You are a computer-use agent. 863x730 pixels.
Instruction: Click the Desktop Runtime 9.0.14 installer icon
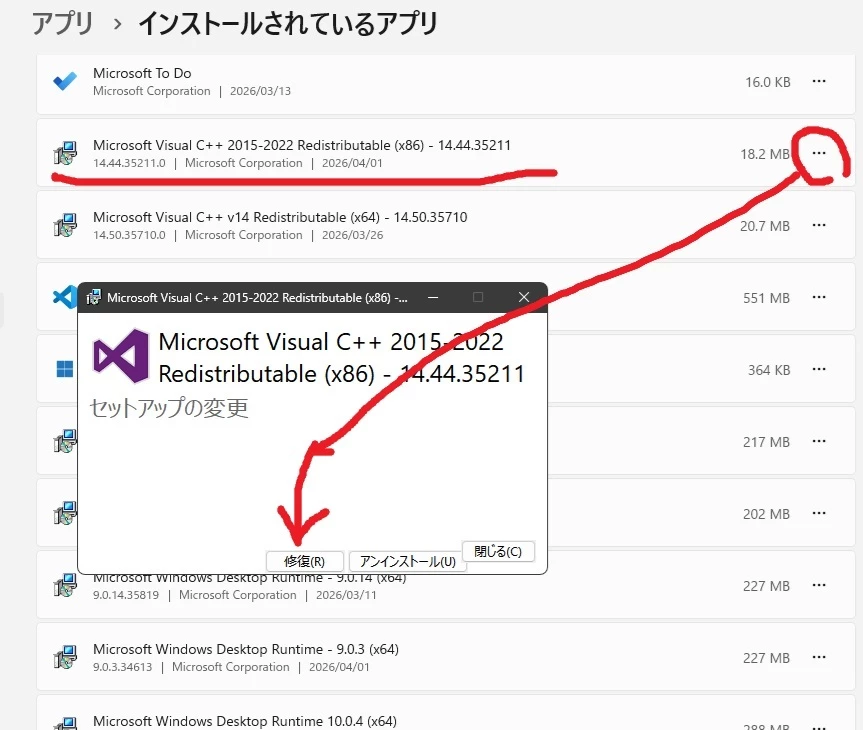click(65, 586)
